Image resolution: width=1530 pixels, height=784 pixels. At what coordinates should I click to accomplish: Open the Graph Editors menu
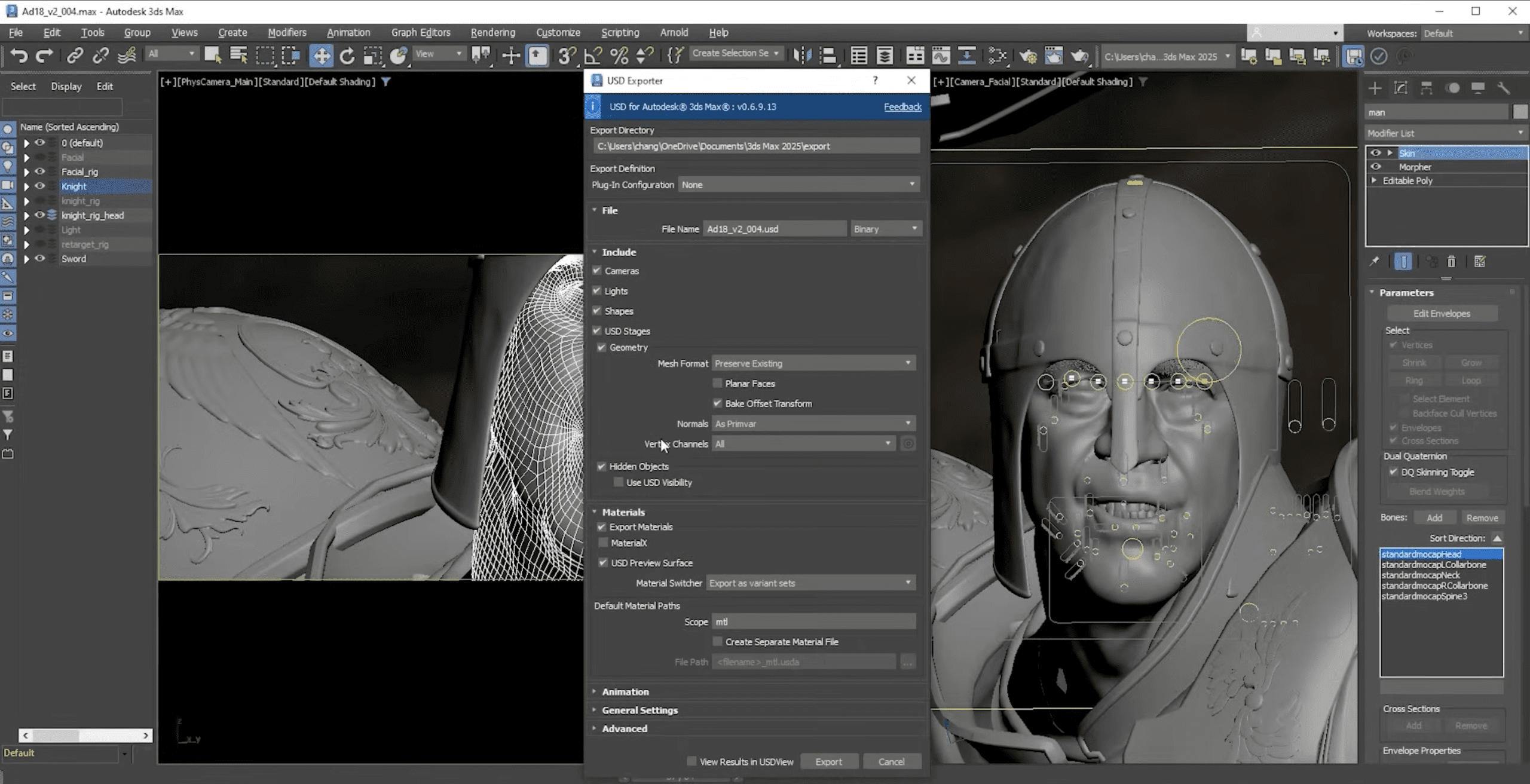tap(420, 32)
